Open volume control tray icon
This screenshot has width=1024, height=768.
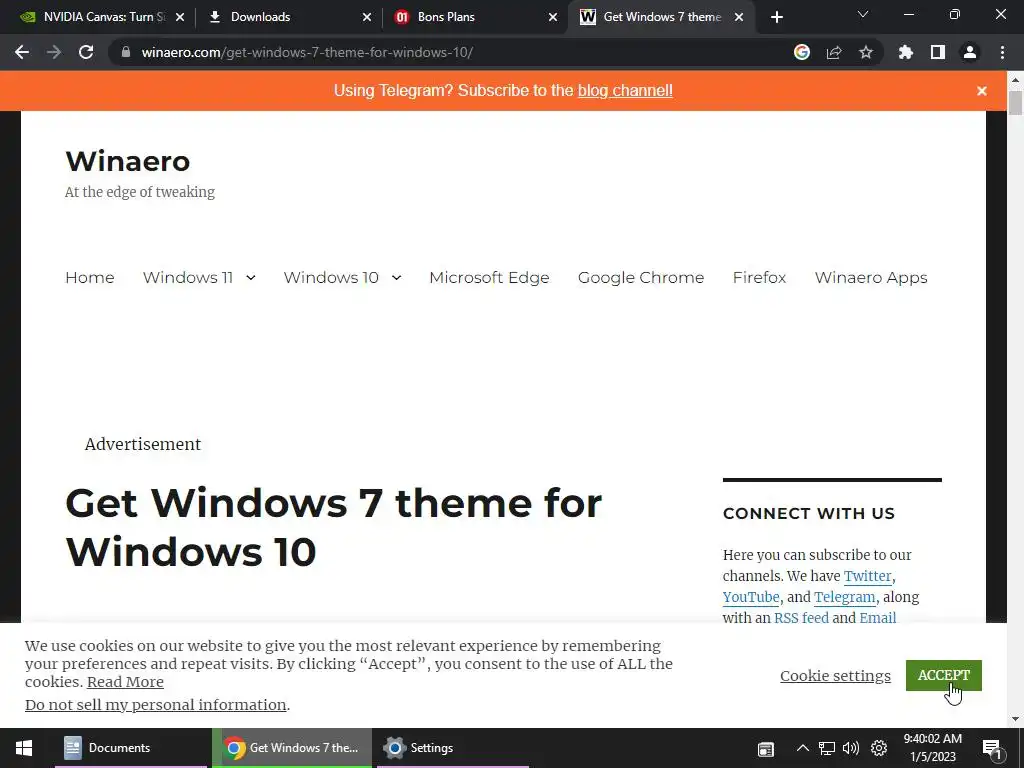851,748
